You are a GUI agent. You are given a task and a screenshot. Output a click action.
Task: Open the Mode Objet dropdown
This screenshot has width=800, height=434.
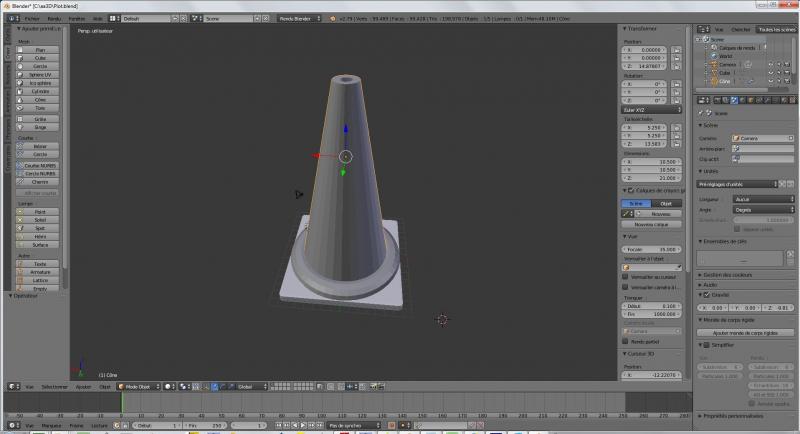[x=137, y=386]
